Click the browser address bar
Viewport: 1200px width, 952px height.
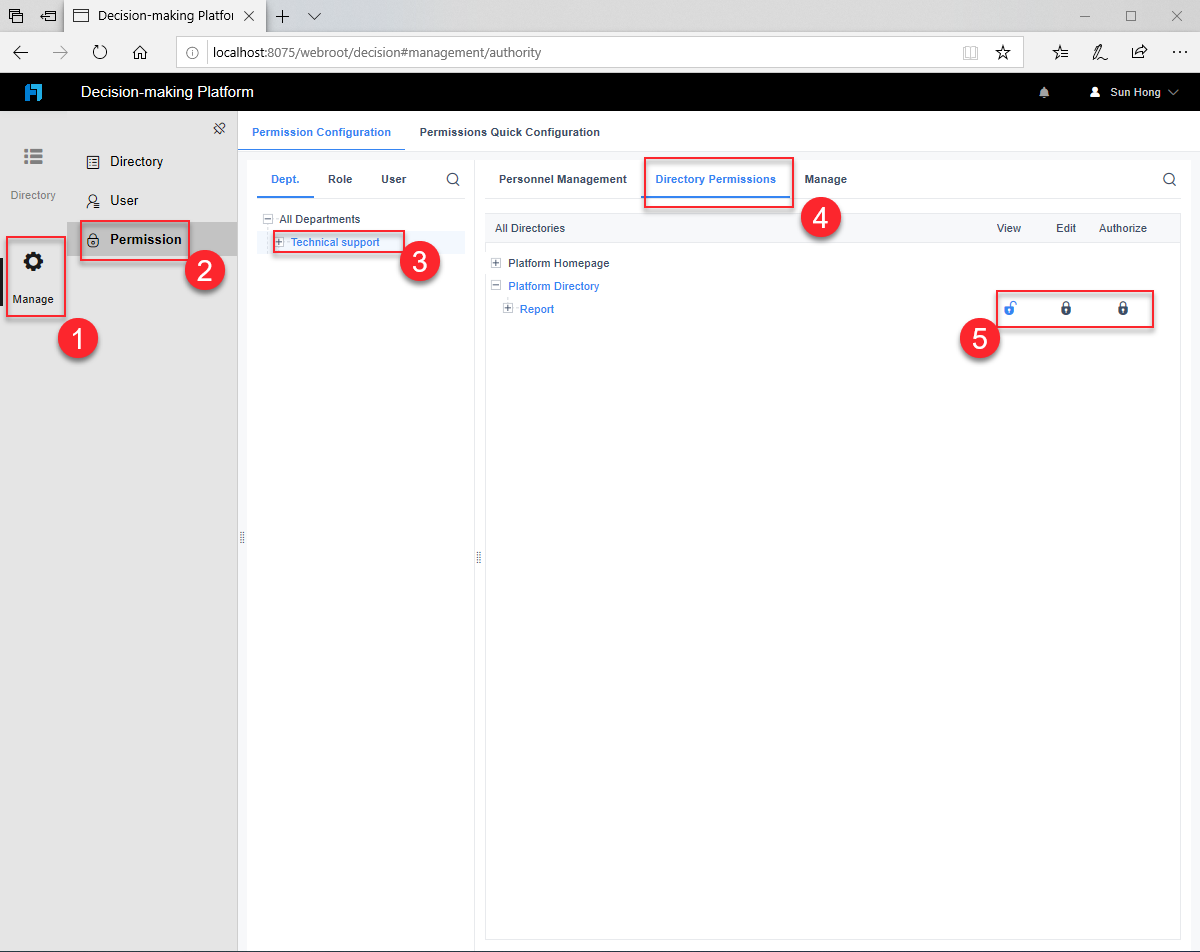(500, 52)
